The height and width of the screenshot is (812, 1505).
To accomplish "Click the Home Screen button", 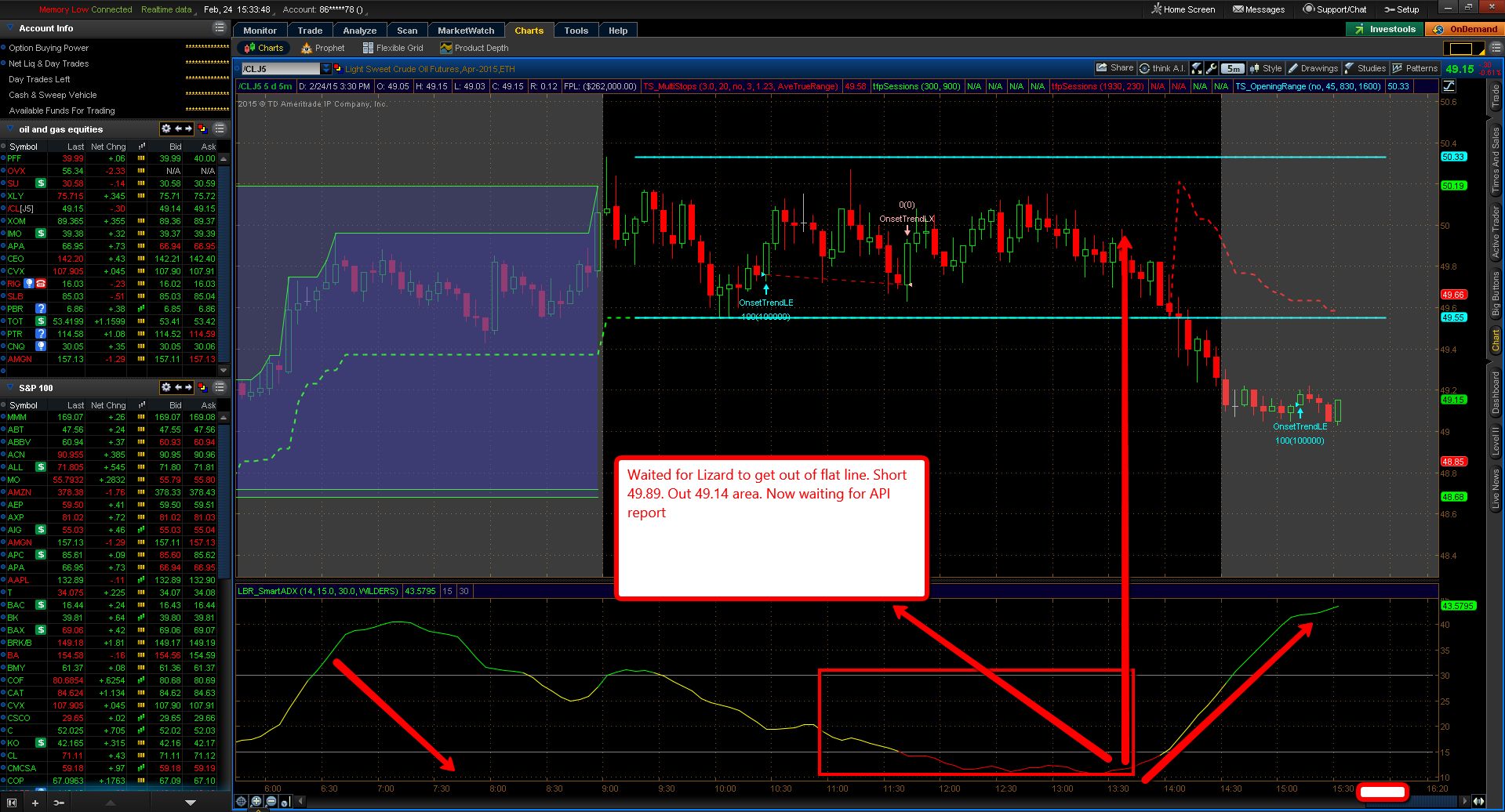I will click(x=1183, y=9).
